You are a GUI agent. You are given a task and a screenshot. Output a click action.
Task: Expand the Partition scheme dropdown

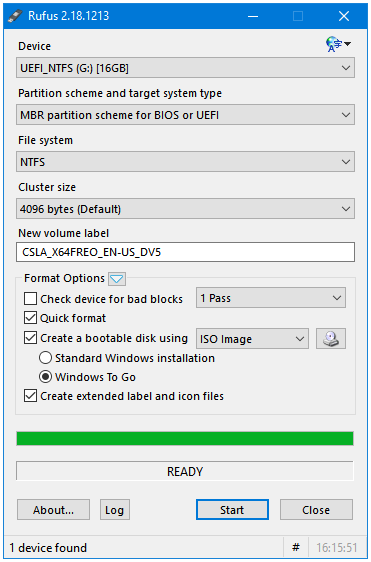tap(185, 115)
